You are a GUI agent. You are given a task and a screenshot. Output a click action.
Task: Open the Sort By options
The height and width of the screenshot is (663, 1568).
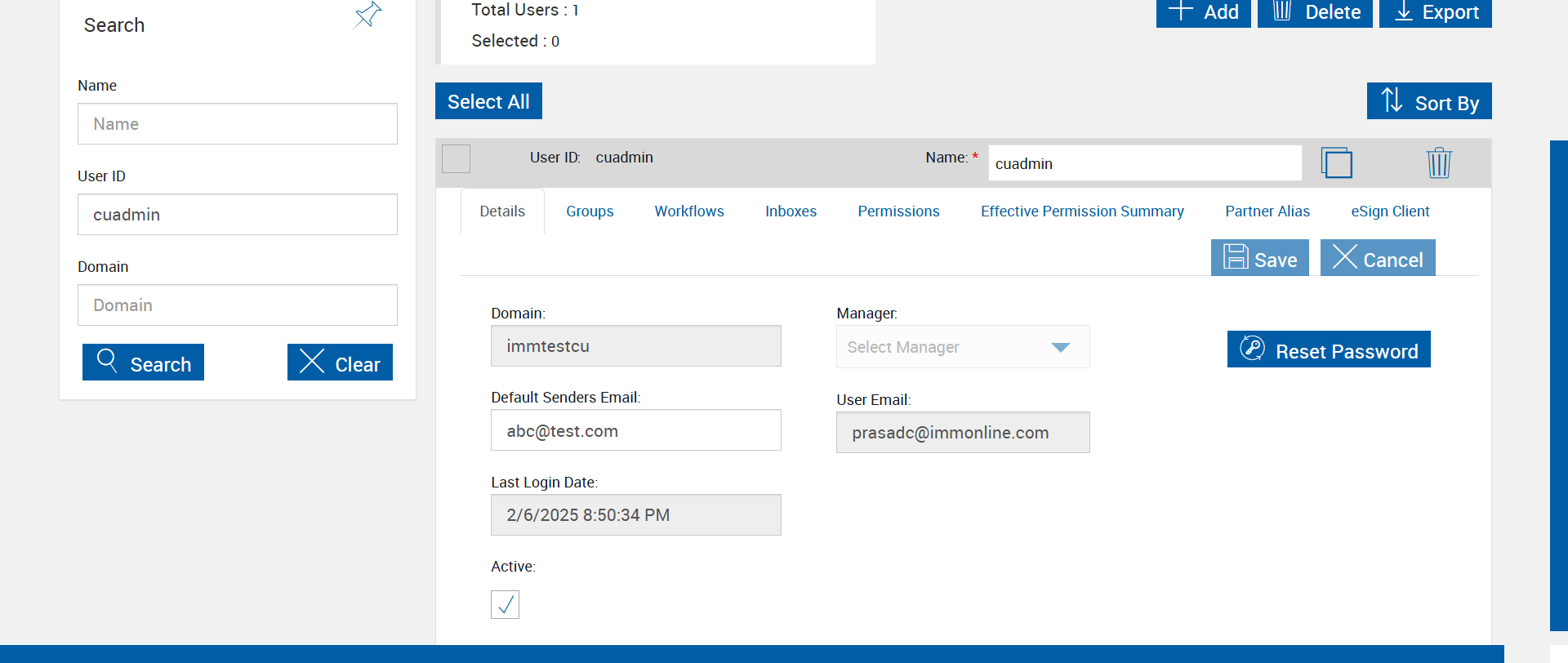1429,101
